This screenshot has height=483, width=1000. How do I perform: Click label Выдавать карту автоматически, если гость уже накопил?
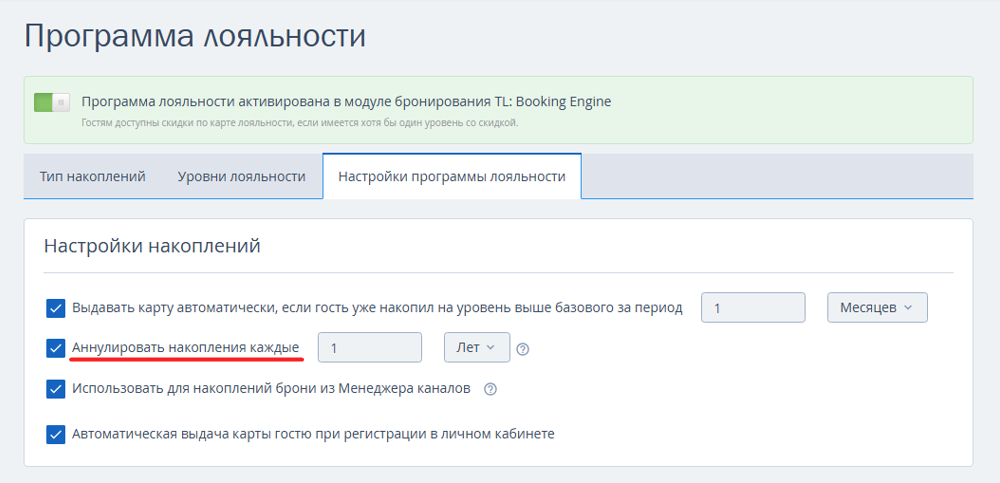pos(377,308)
